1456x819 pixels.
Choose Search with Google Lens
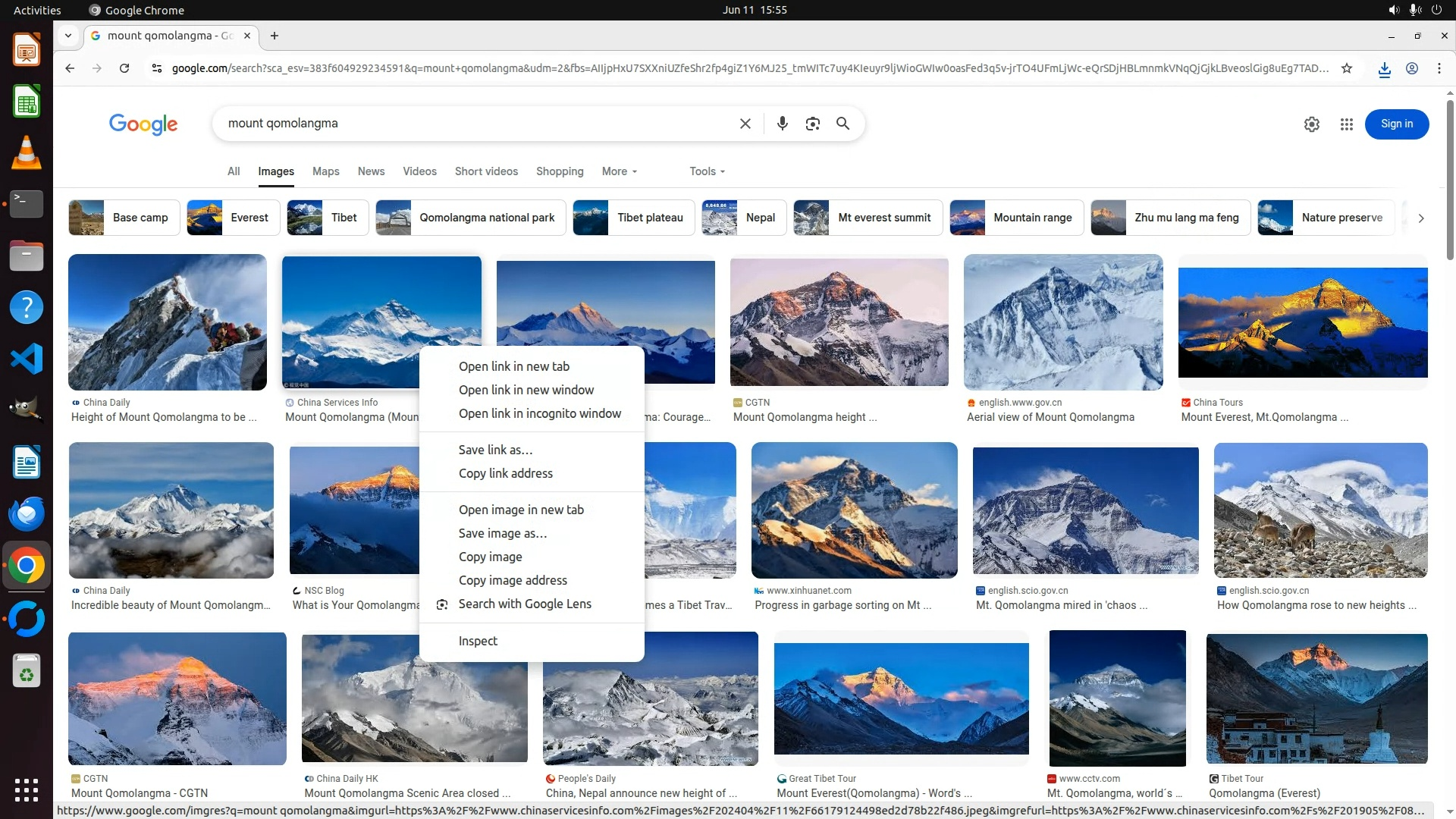click(x=524, y=604)
